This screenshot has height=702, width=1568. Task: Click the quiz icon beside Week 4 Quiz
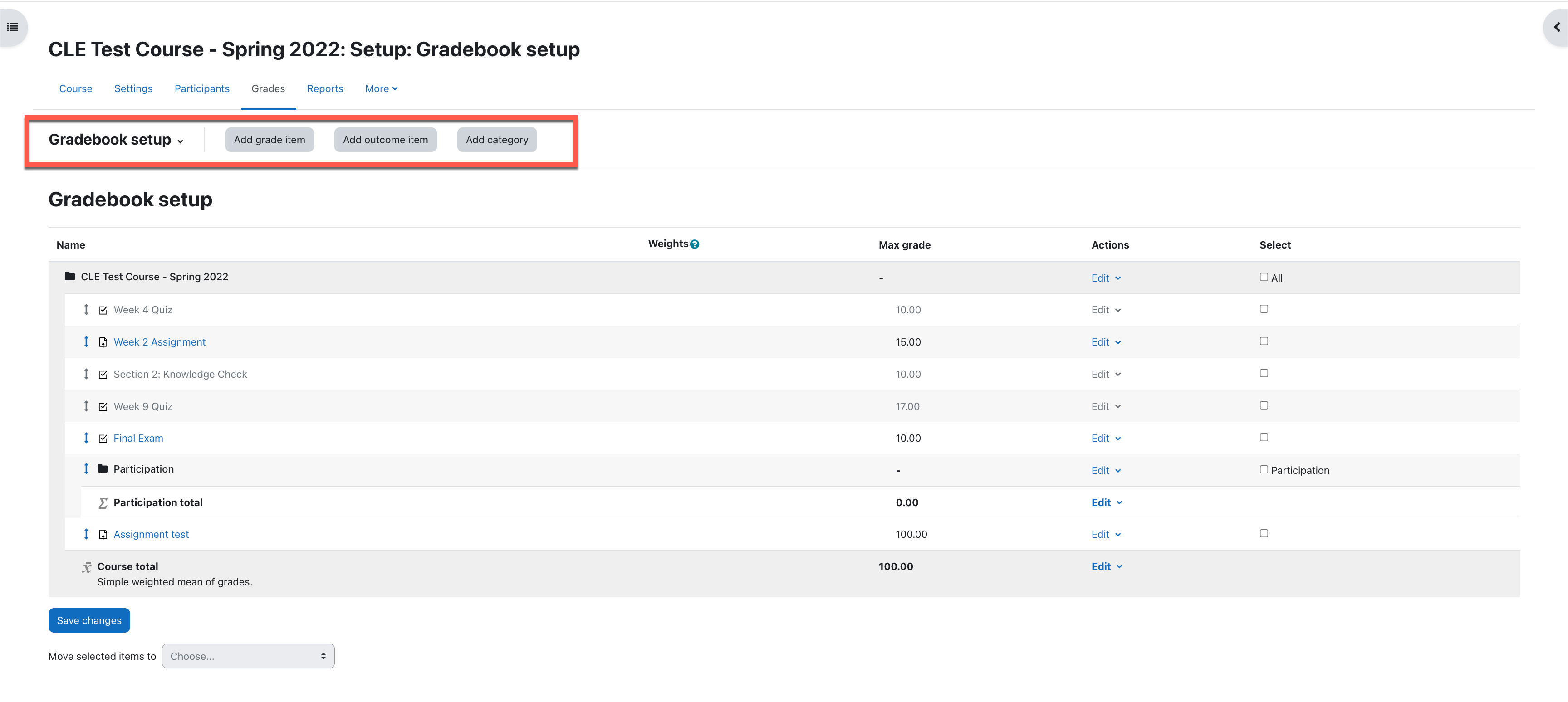pos(103,310)
